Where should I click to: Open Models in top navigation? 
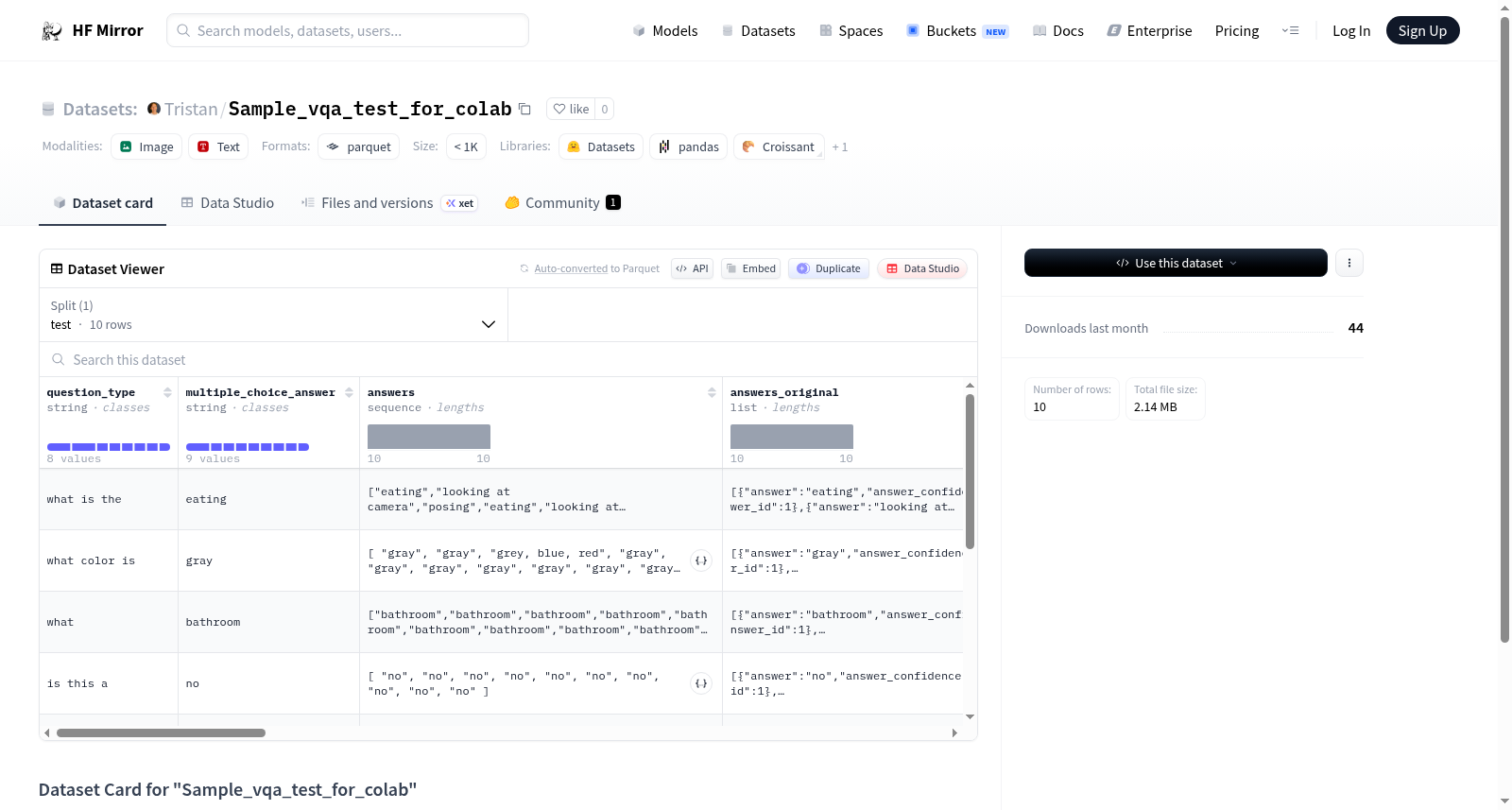[665, 31]
